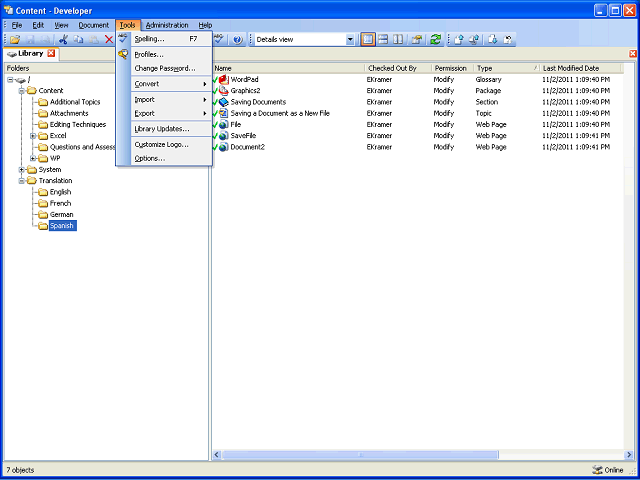
Task: Click the Copy toolbar icon
Action: [x=78, y=40]
